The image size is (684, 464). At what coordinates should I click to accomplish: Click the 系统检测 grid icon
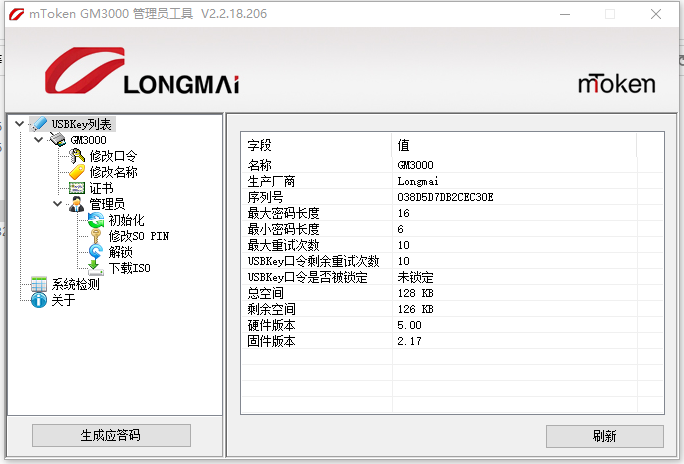39,284
